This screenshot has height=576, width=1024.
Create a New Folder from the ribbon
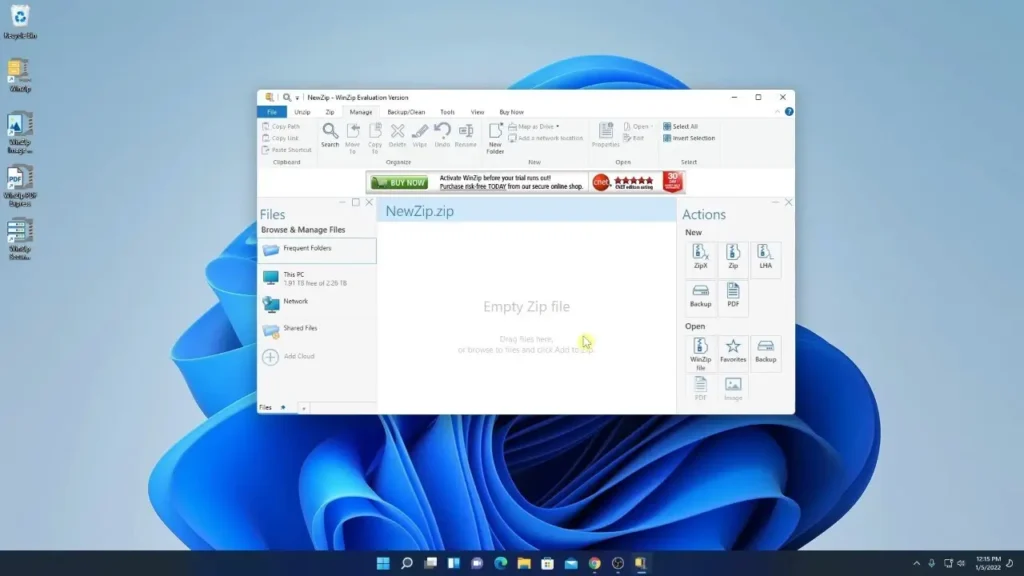tap(495, 138)
